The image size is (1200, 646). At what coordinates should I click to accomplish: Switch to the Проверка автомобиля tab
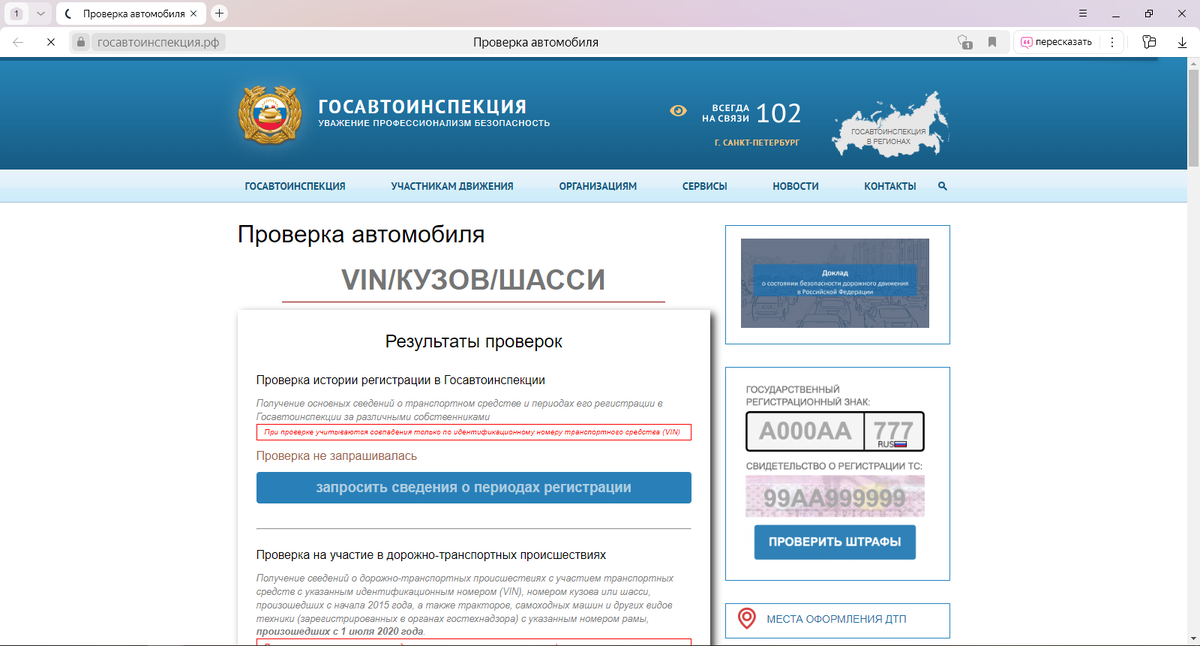tap(135, 13)
